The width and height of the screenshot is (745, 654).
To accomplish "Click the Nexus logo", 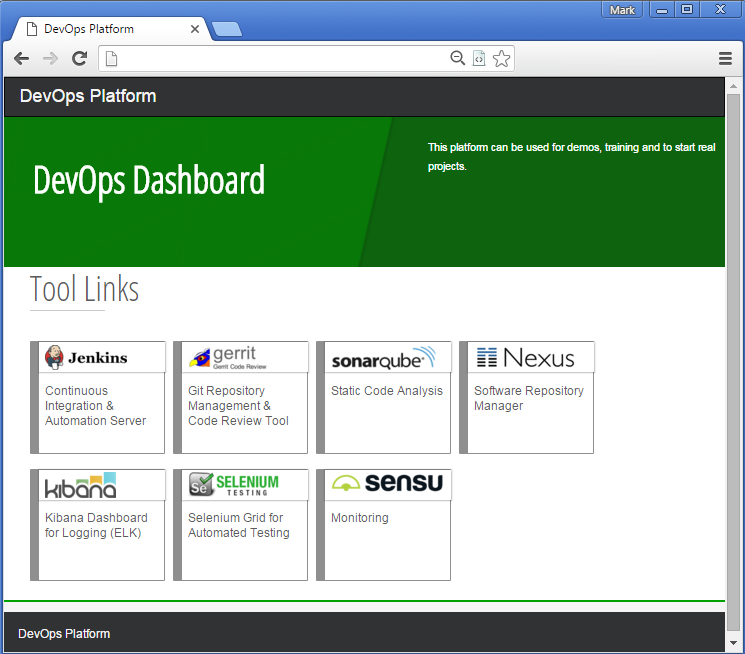I will [525, 358].
